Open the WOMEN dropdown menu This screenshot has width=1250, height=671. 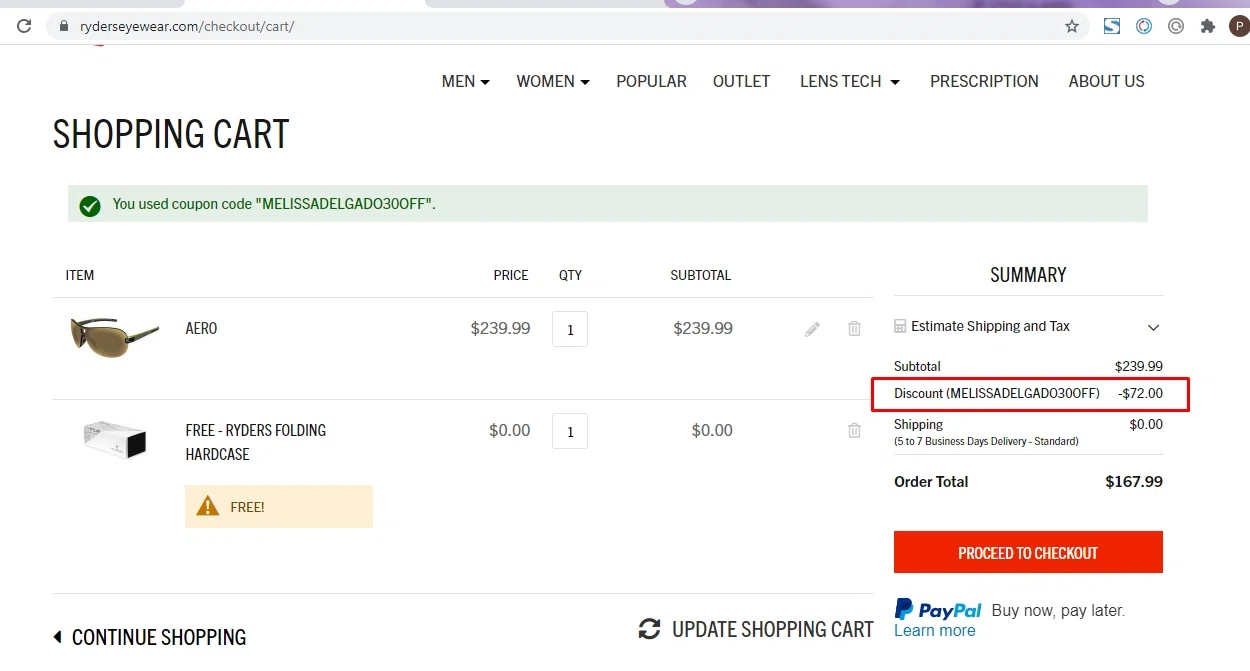(x=553, y=81)
